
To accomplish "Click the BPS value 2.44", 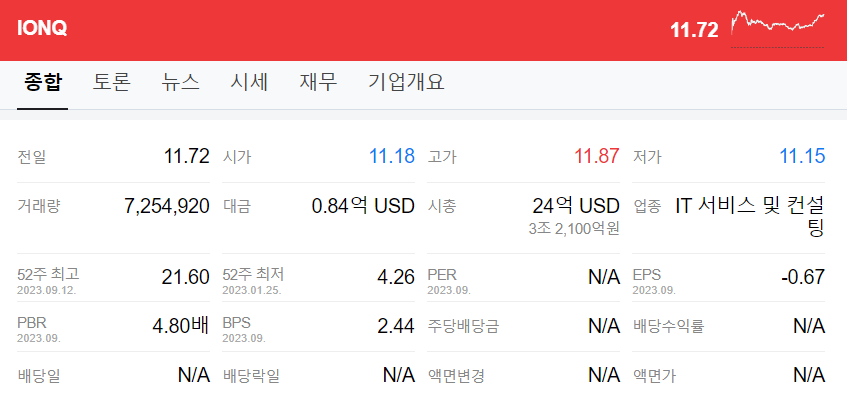I will tap(396, 326).
